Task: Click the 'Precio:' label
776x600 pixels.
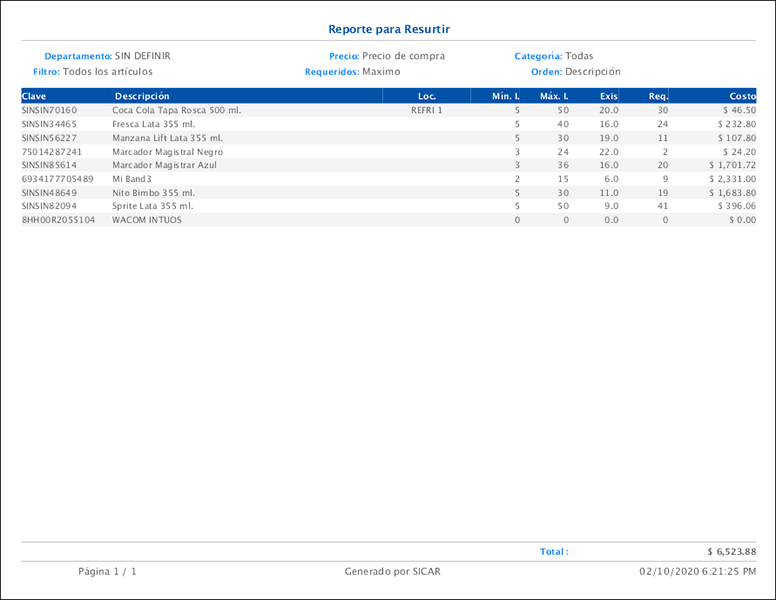Action: click(344, 56)
